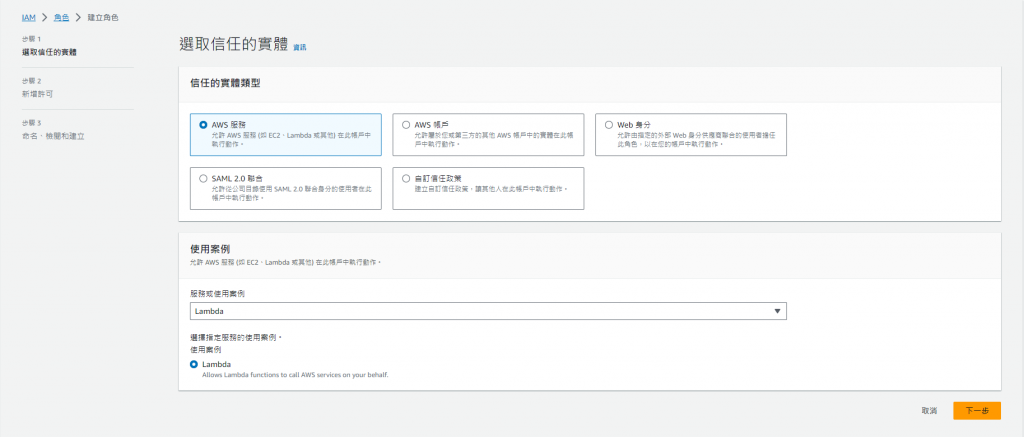
Task: Click the 下一步 button
Action: coord(976,410)
